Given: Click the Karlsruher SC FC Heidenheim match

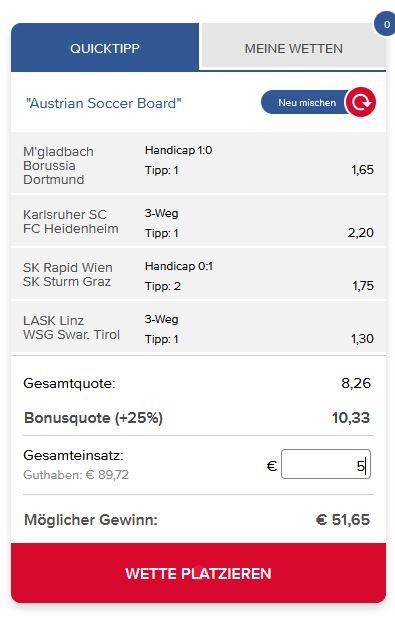Looking at the screenshot, I should tap(198, 221).
